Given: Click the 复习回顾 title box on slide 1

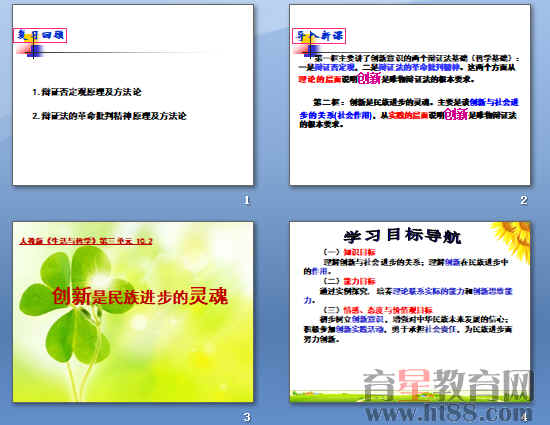Looking at the screenshot, I should pyautogui.click(x=40, y=35).
